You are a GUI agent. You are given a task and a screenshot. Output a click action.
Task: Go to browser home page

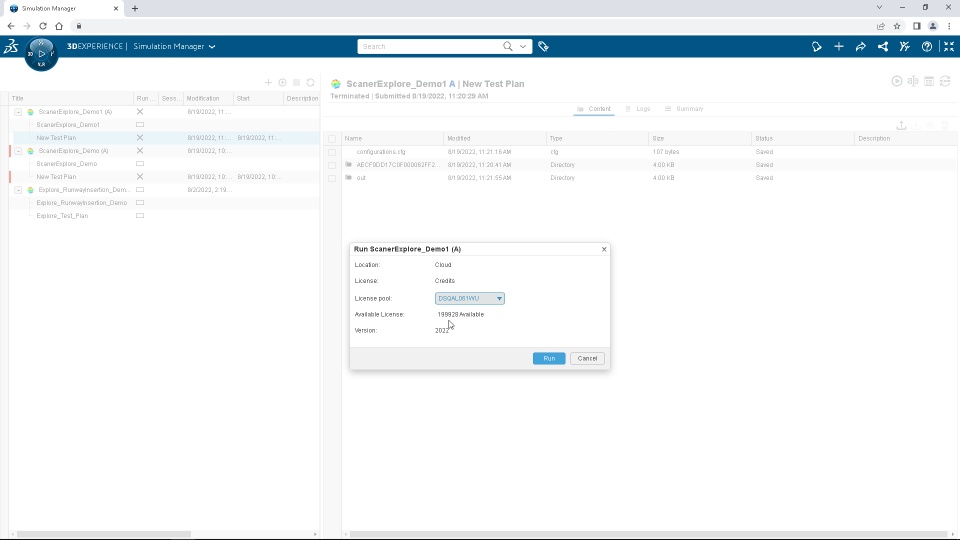(x=59, y=26)
